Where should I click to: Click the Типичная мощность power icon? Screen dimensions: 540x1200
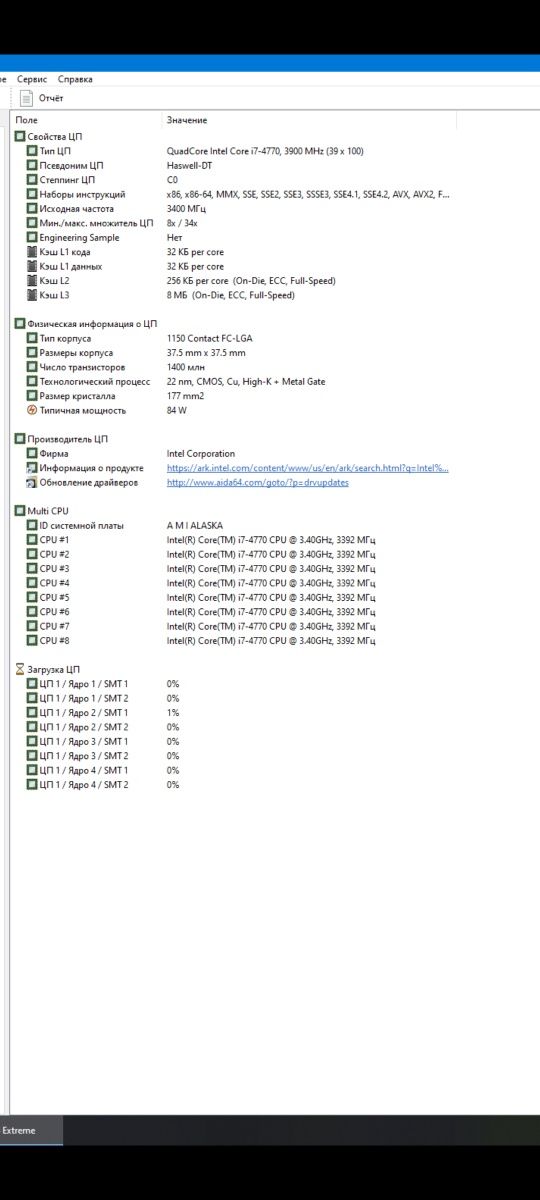click(32, 410)
